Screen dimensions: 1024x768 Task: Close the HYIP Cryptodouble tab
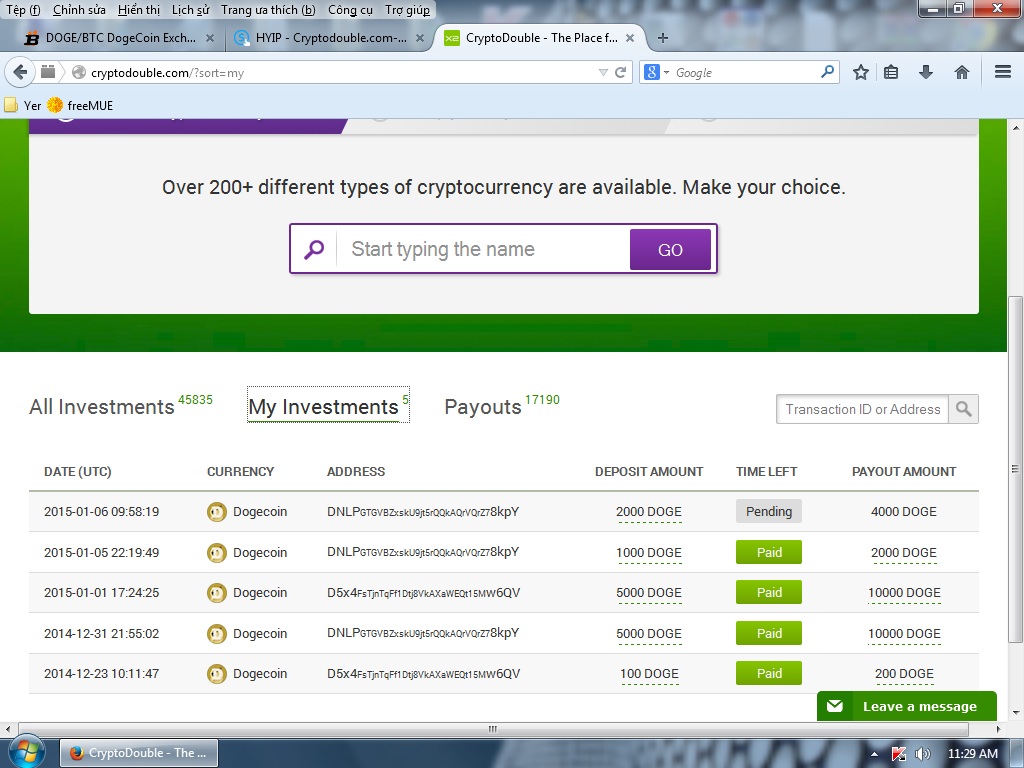pos(420,38)
